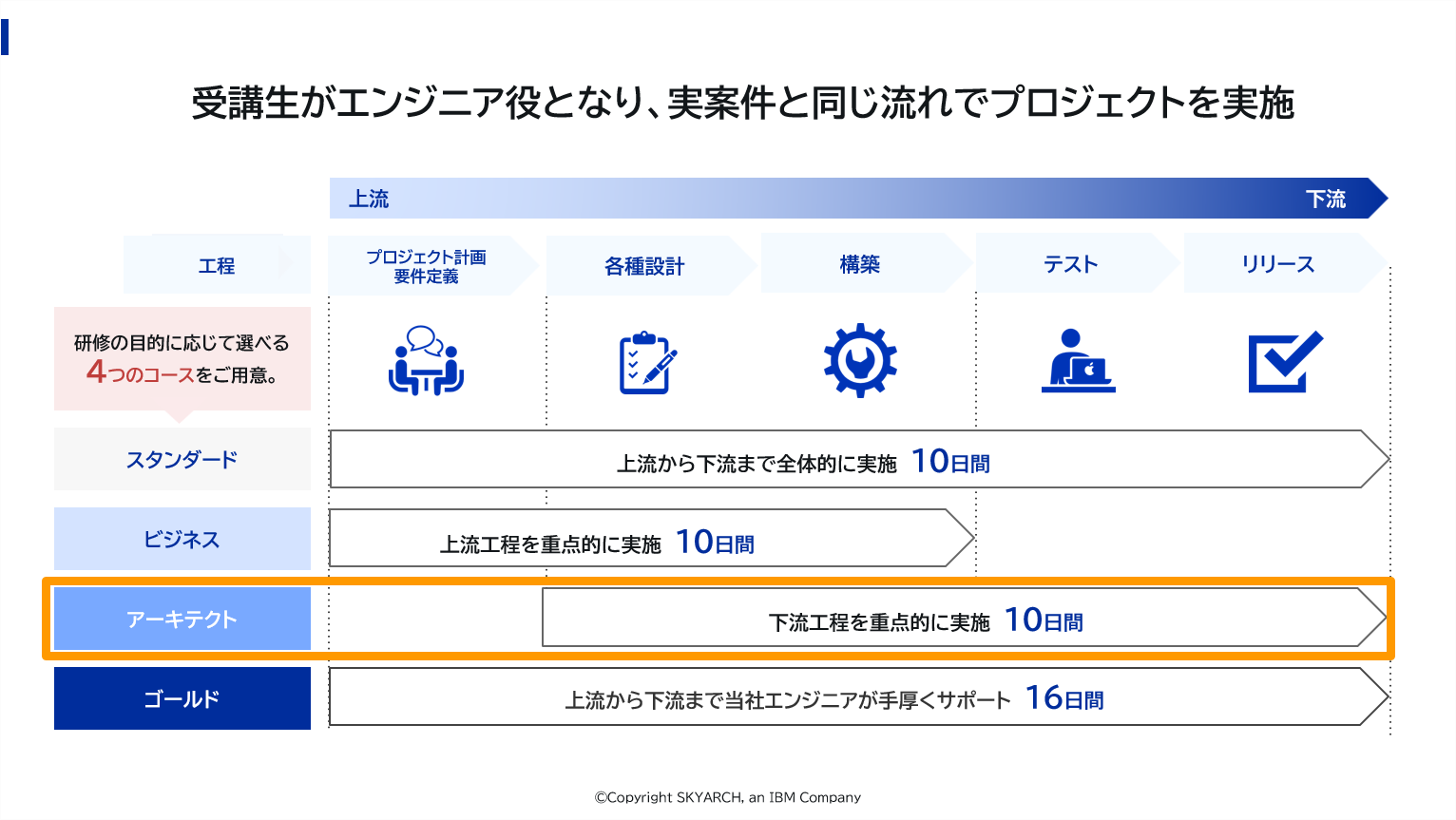This screenshot has height=820, width=1456.
Task: Click the 構築 phase header
Action: click(x=859, y=265)
